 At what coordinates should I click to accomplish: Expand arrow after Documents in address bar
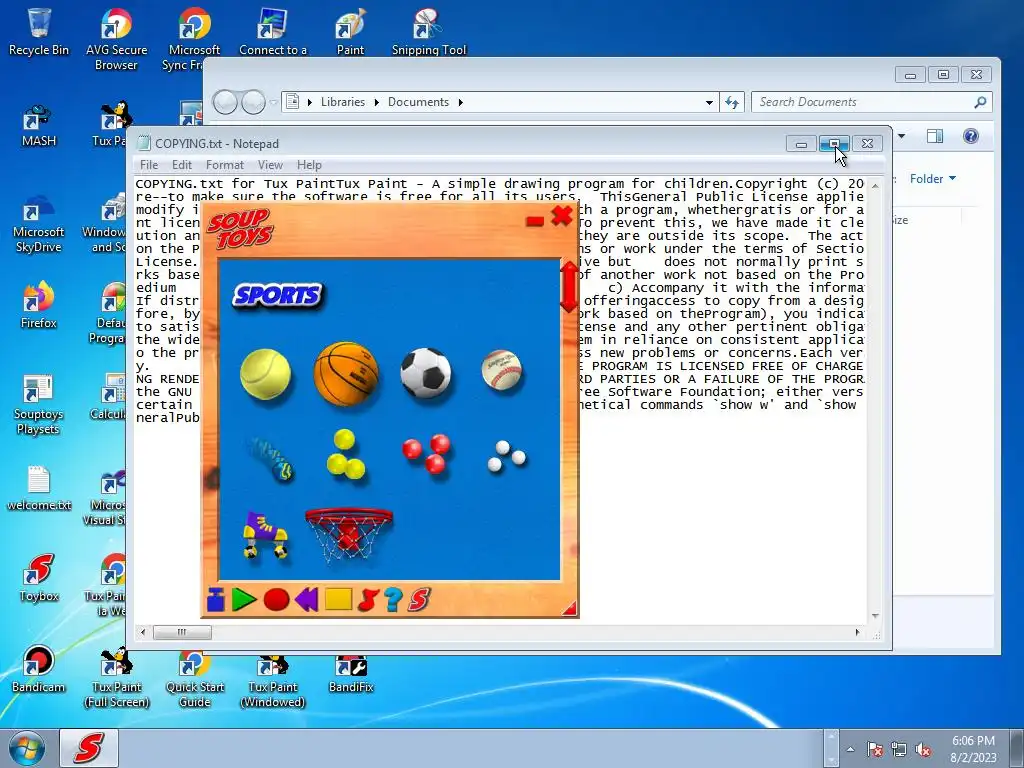tap(460, 102)
